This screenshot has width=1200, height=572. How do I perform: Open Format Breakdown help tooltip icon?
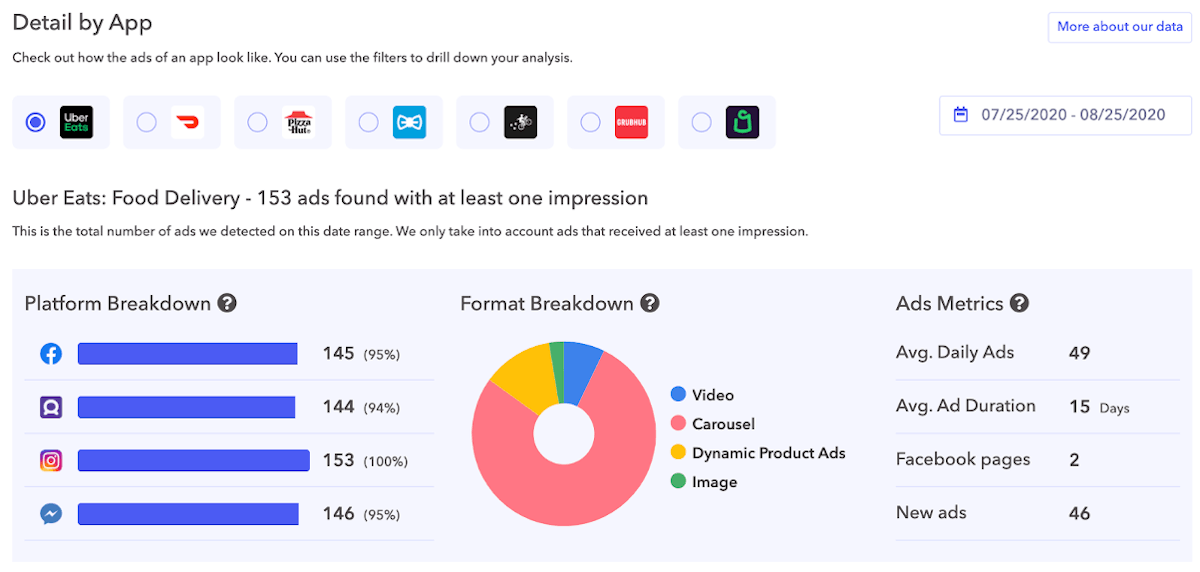[650, 303]
